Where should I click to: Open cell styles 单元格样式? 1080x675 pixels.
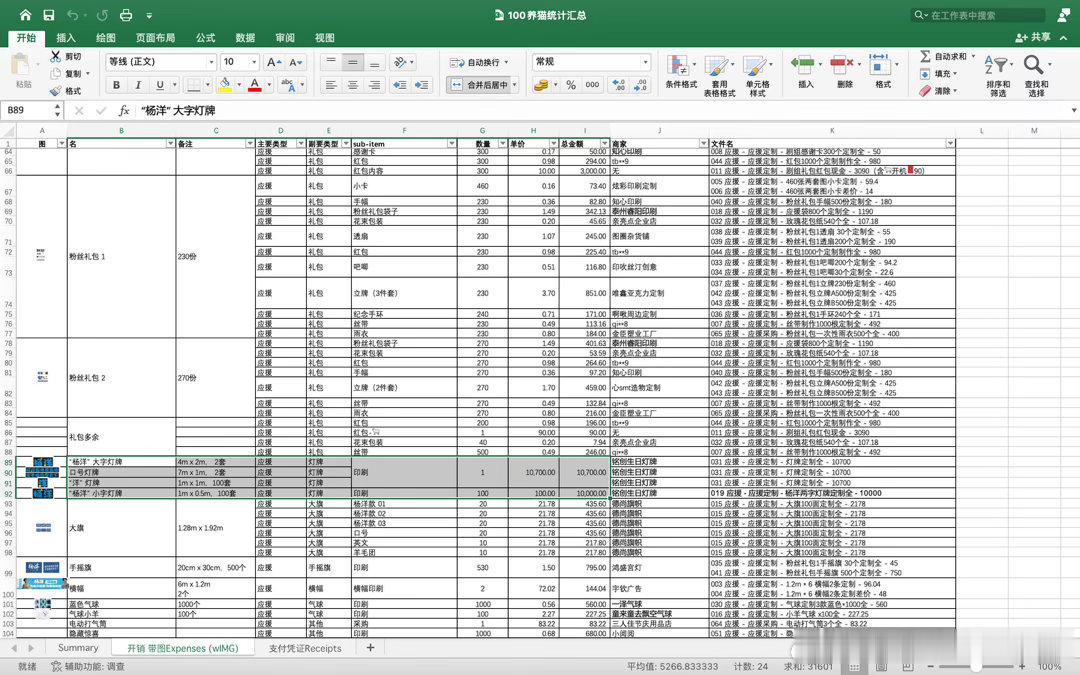point(757,74)
